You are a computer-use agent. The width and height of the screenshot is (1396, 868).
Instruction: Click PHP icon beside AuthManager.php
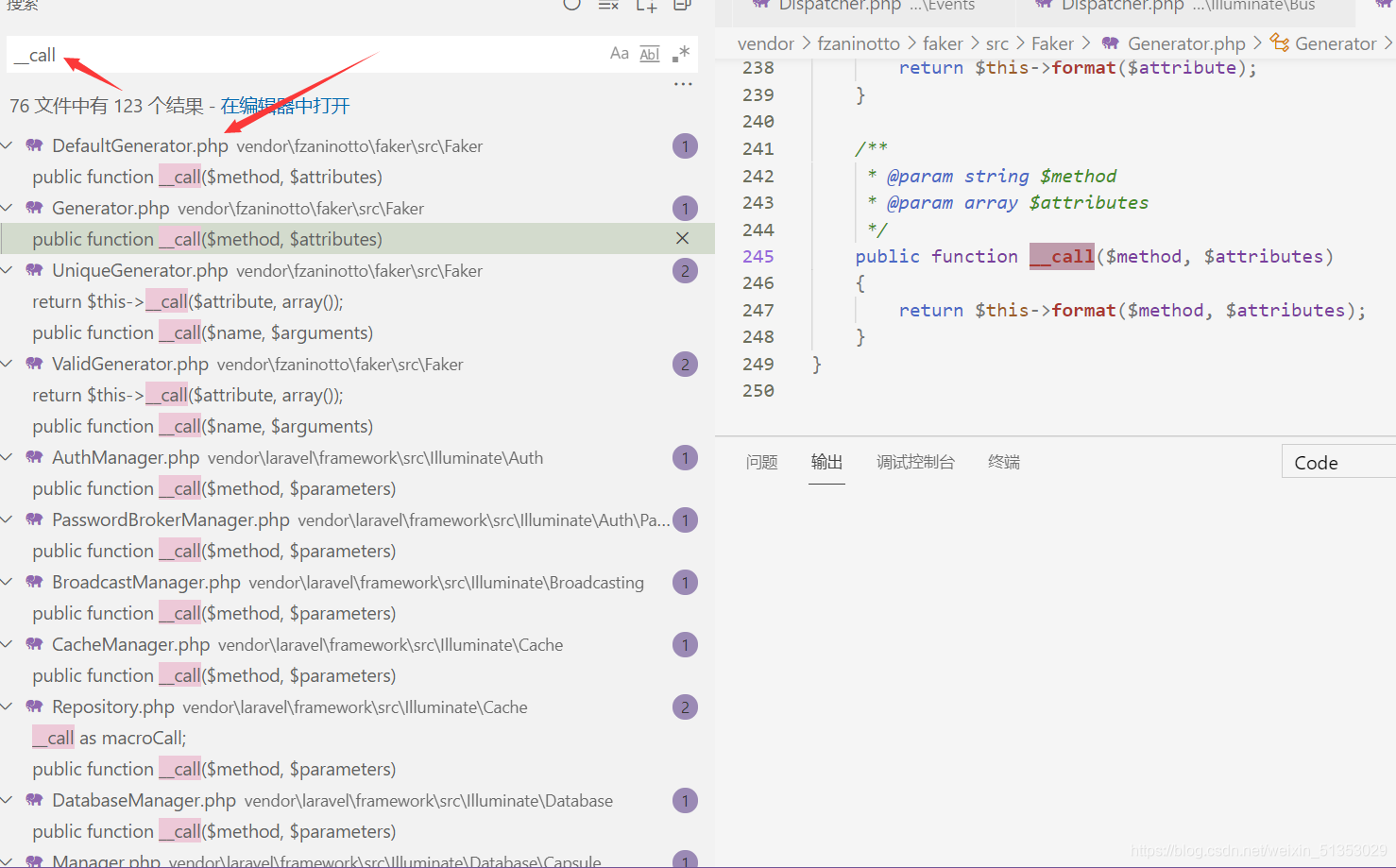pyautogui.click(x=34, y=457)
